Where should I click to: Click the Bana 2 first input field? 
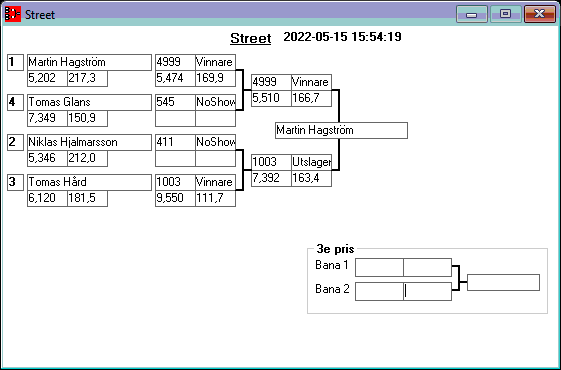click(379, 291)
